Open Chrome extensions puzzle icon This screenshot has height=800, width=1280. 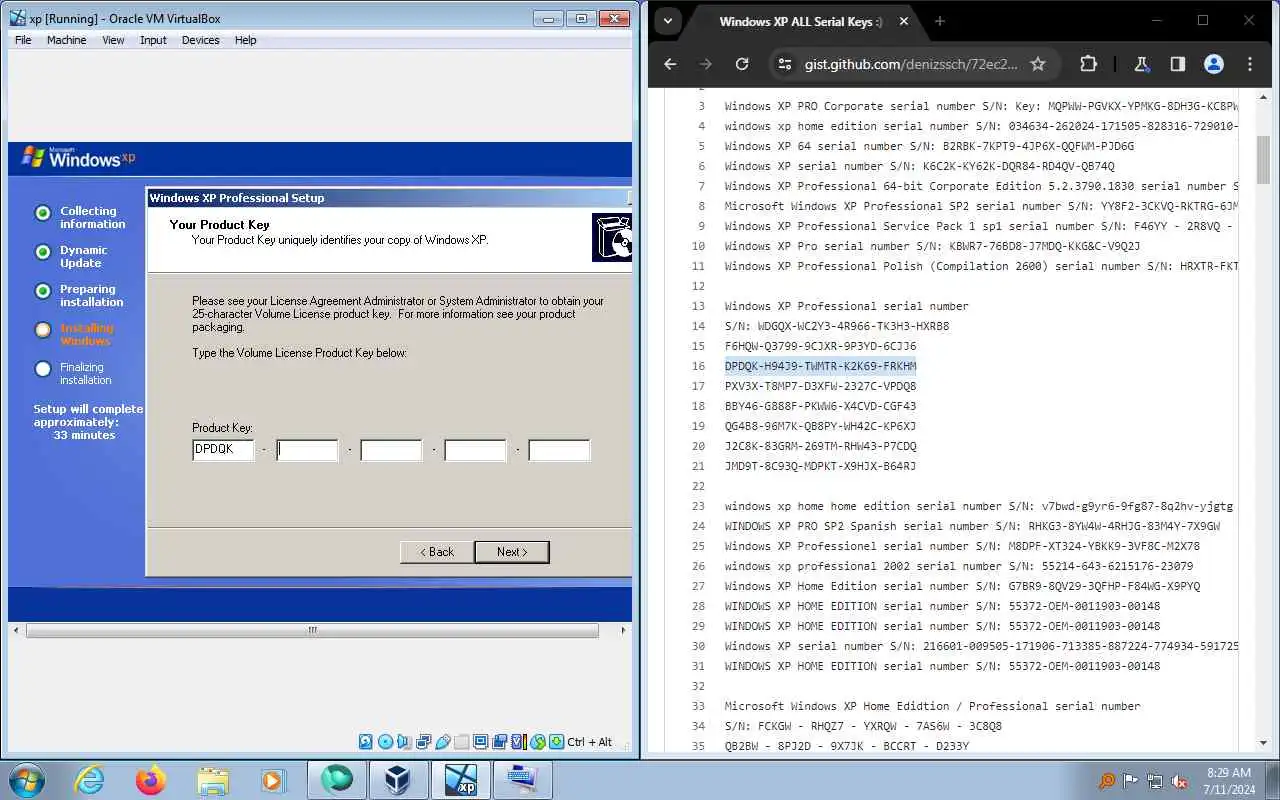coord(1088,64)
